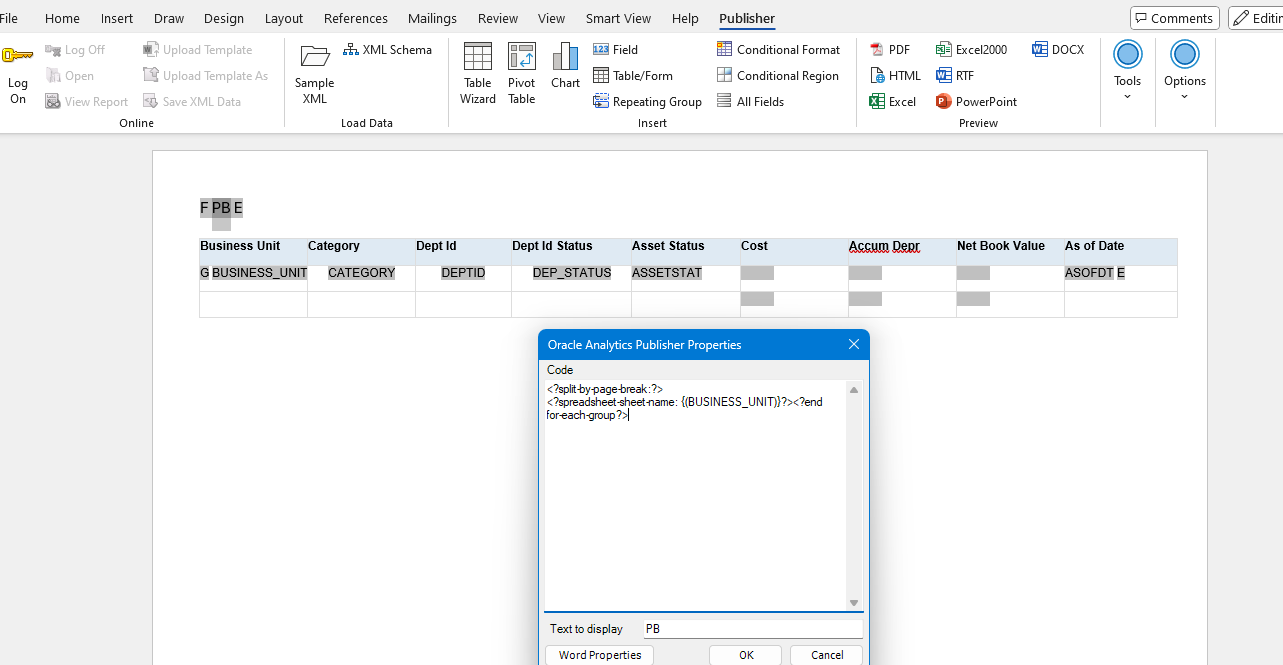Open Sample XML loader

315,74
